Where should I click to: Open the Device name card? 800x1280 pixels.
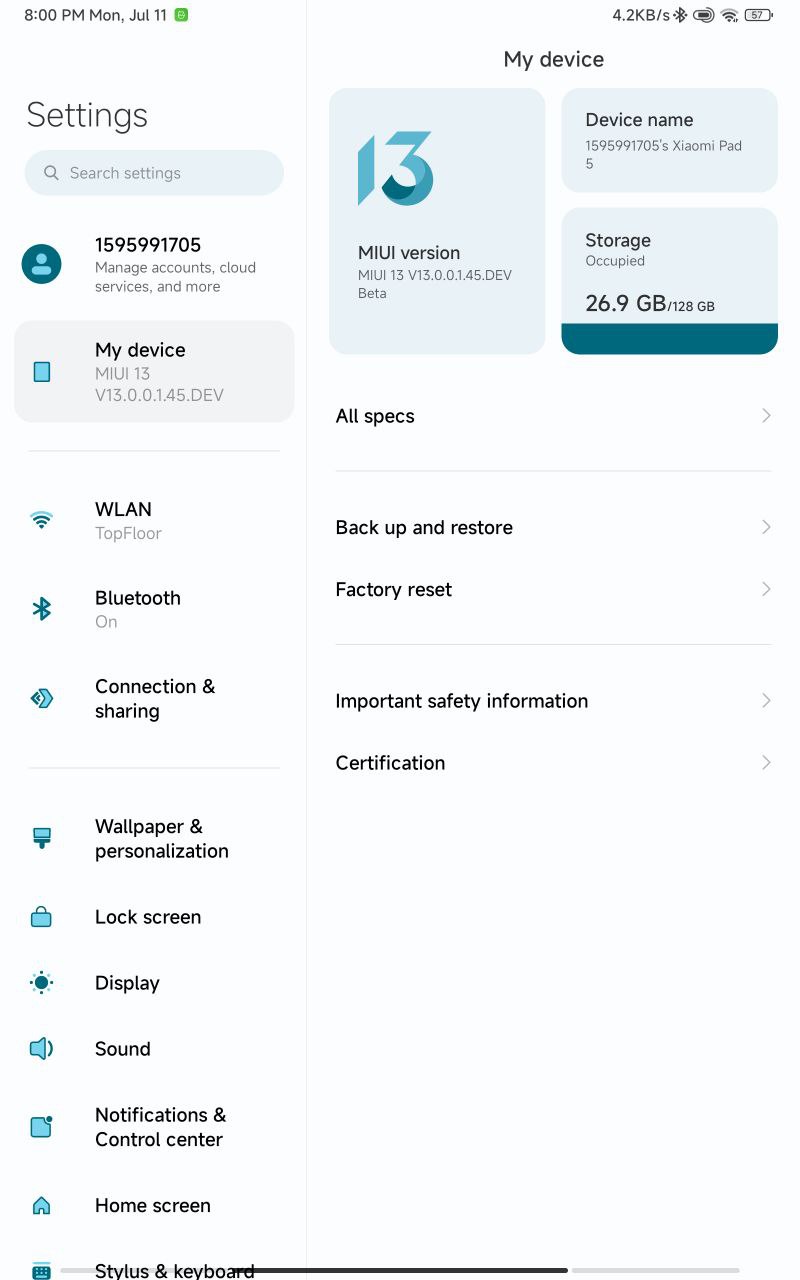669,140
